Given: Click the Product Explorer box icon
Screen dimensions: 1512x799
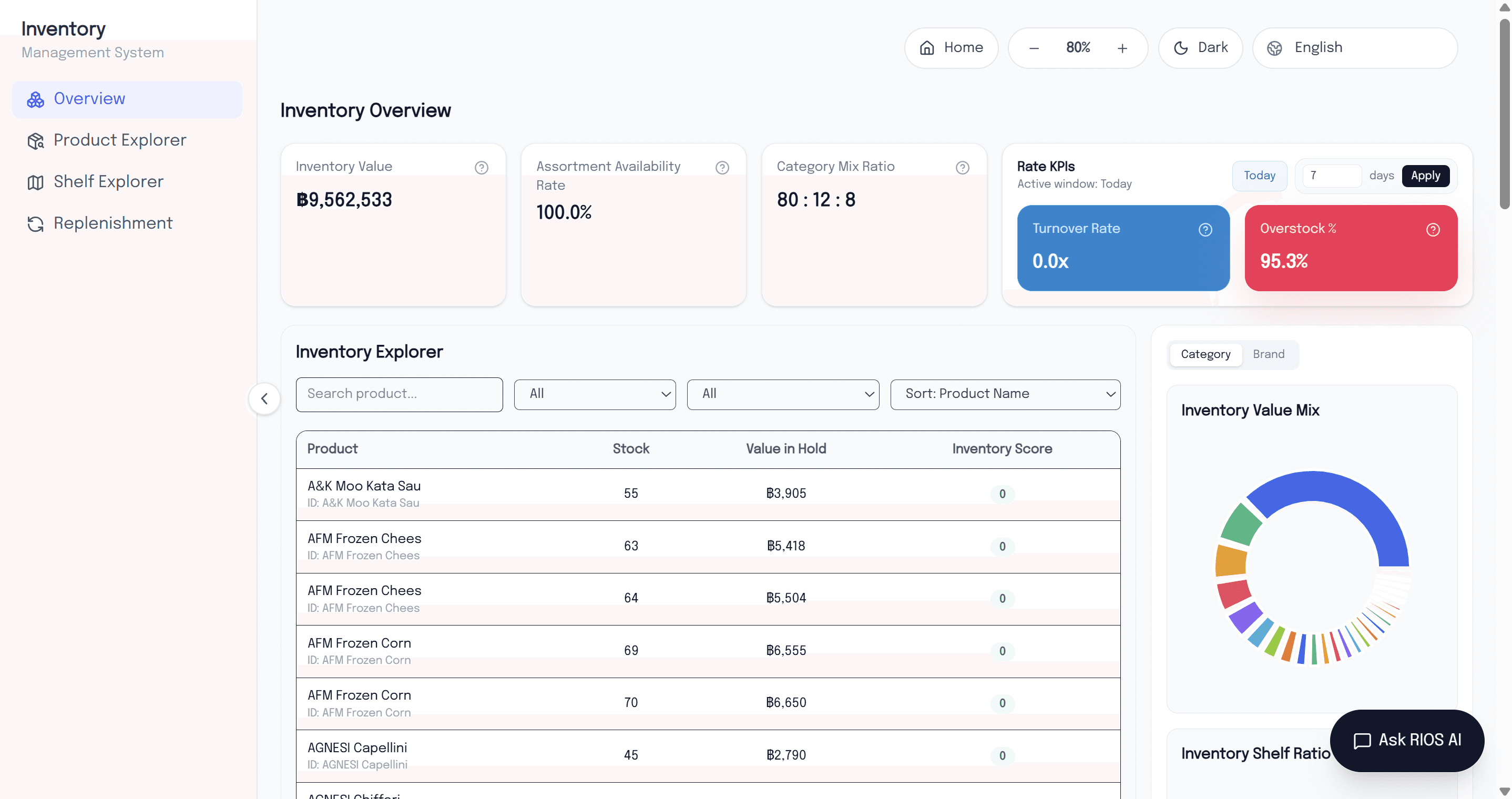Looking at the screenshot, I should (x=35, y=141).
